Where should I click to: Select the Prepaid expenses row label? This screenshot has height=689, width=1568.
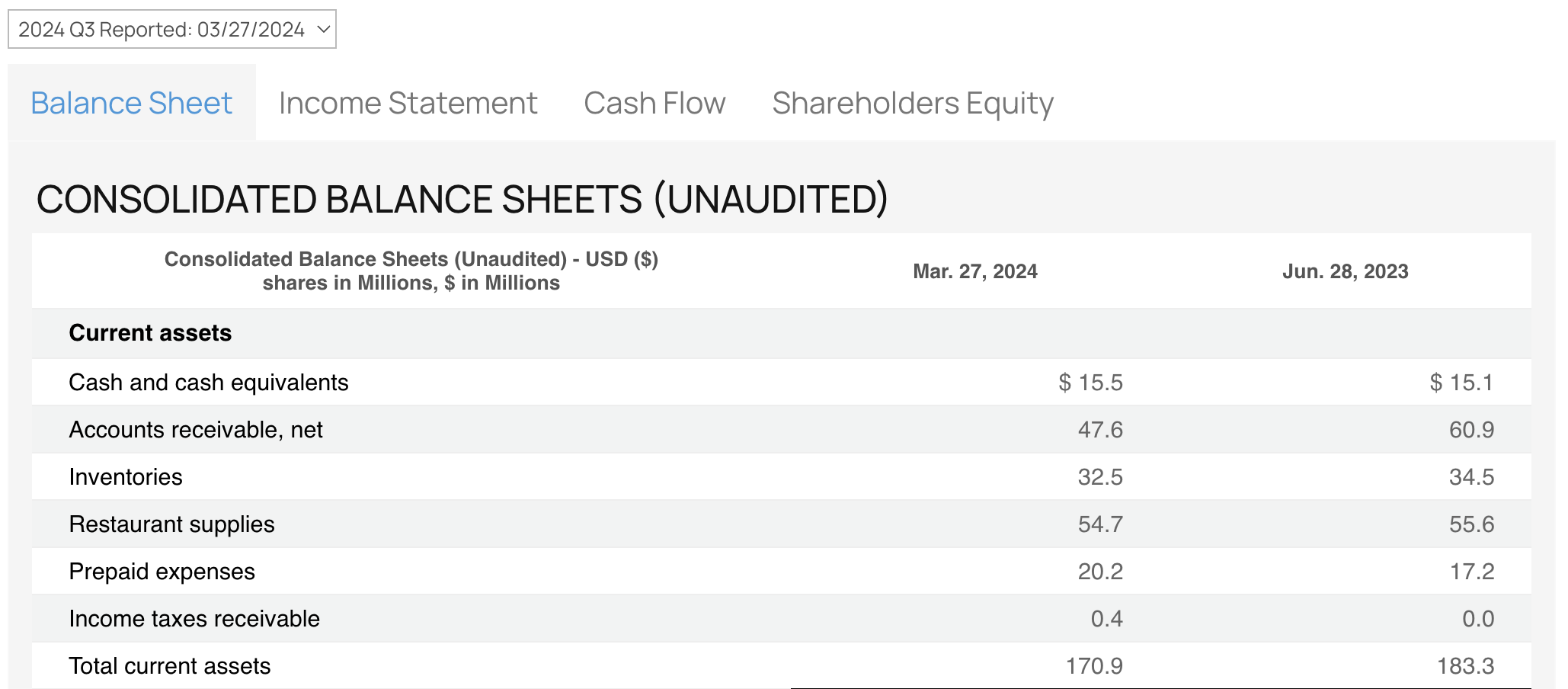click(x=162, y=572)
